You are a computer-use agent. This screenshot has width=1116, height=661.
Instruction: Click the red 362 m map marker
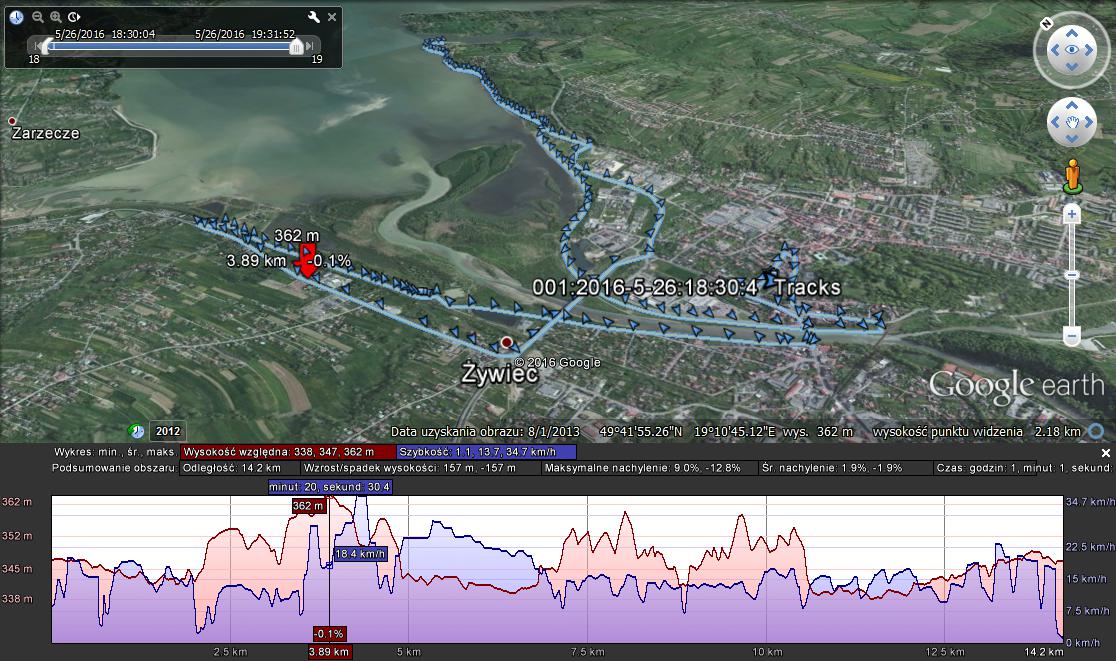point(307,260)
